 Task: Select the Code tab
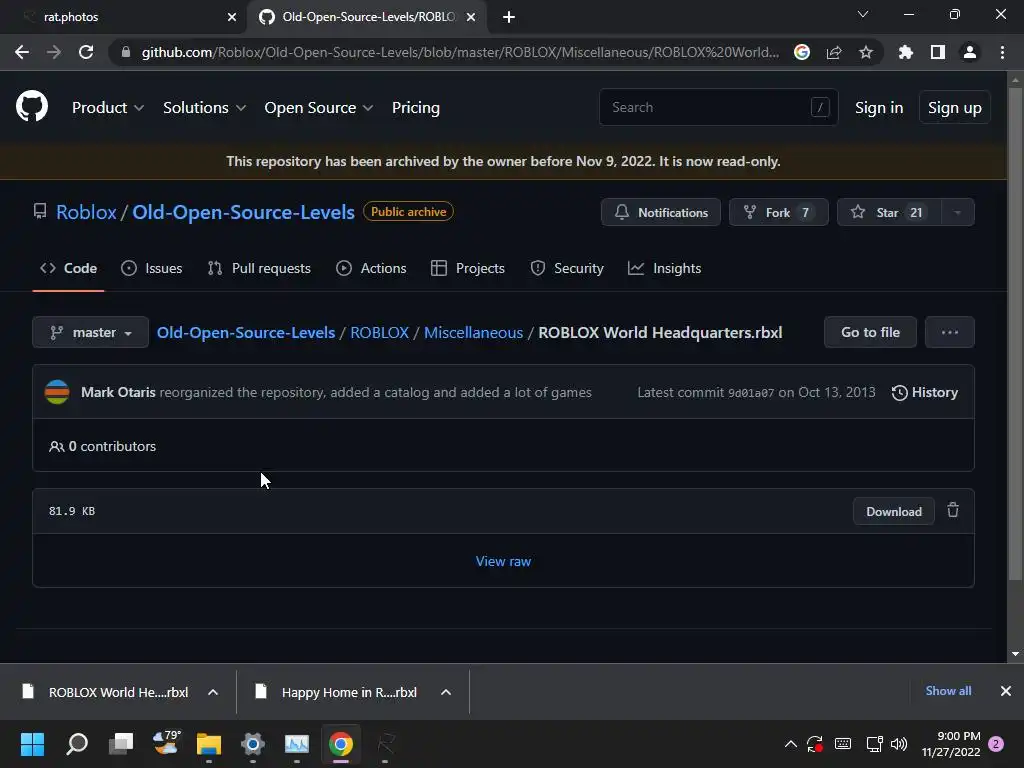coord(69,268)
